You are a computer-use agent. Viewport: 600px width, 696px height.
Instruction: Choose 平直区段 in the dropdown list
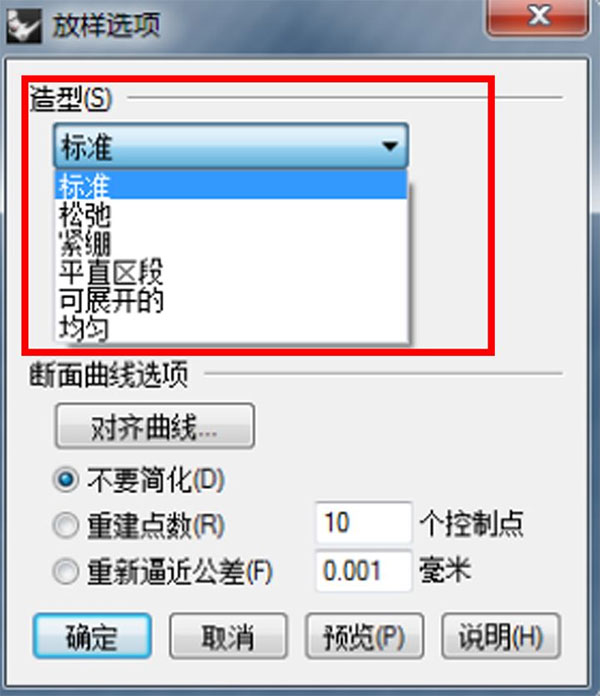(x=231, y=271)
